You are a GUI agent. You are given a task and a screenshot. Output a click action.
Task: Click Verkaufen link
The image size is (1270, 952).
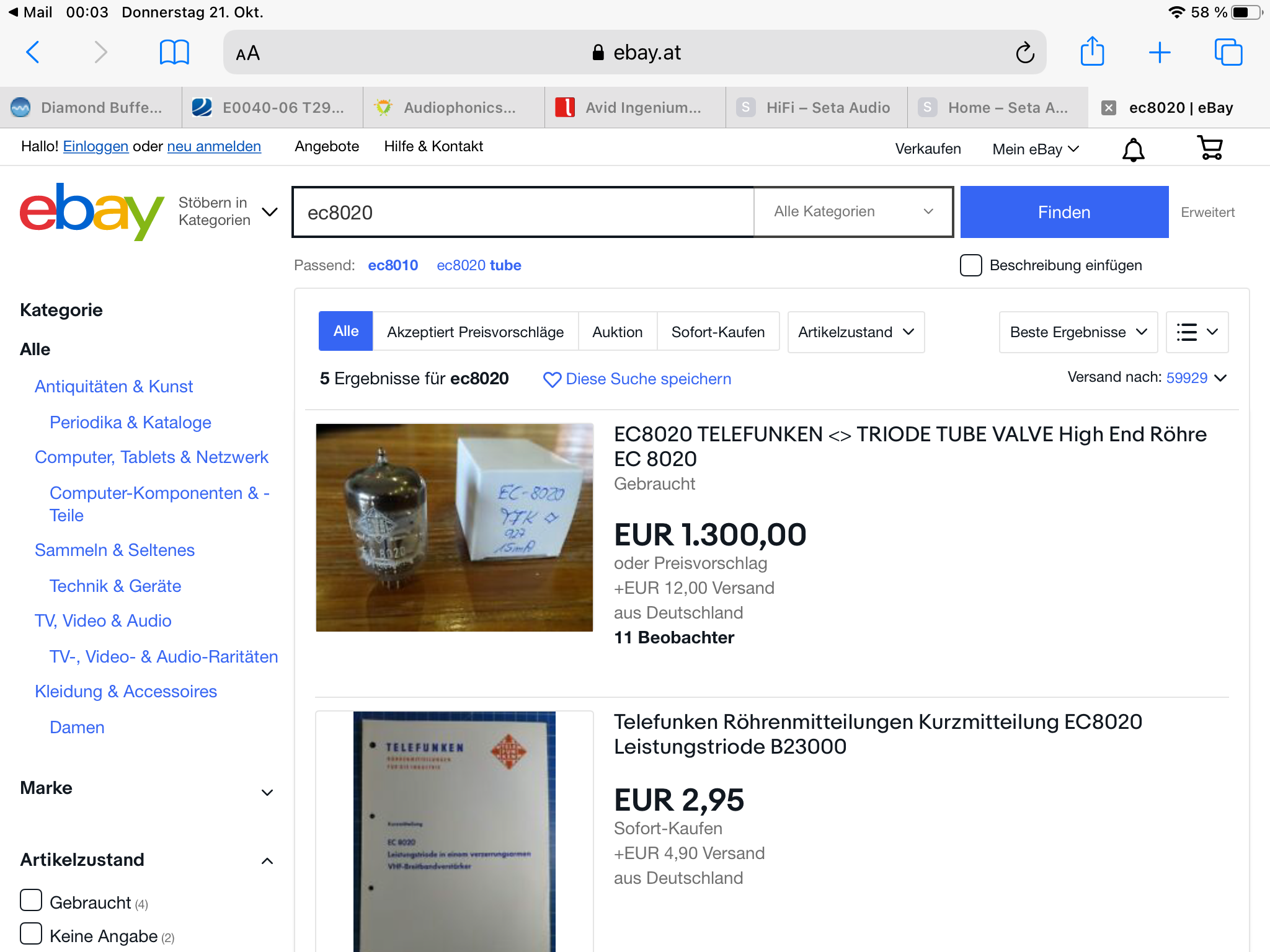(x=928, y=149)
